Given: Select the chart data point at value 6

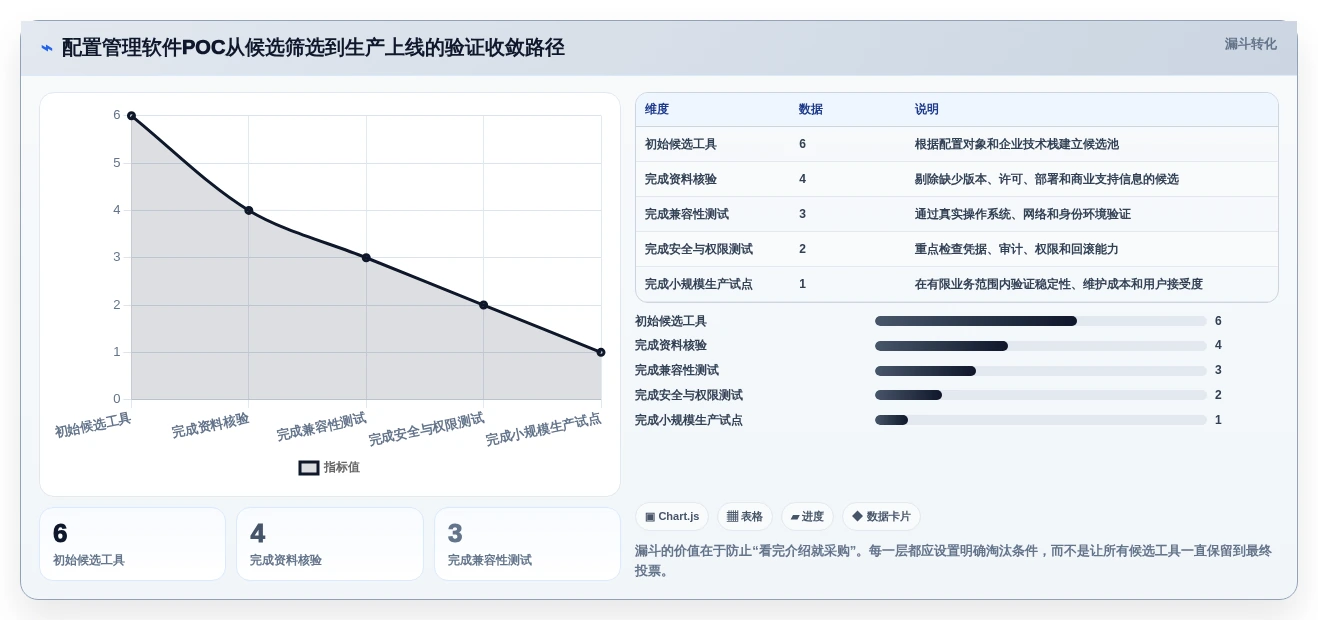Looking at the screenshot, I should pyautogui.click(x=131, y=116).
